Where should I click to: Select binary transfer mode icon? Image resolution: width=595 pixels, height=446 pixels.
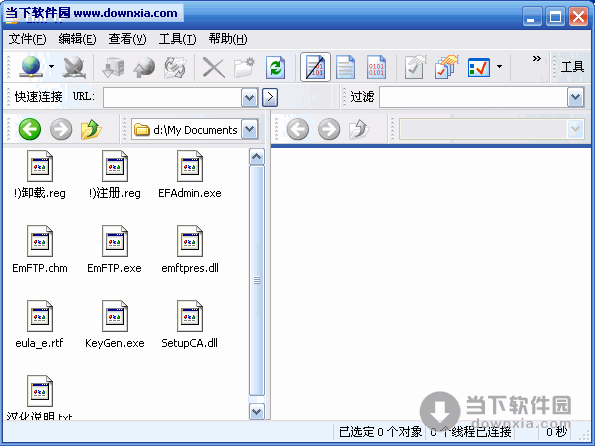[376, 67]
